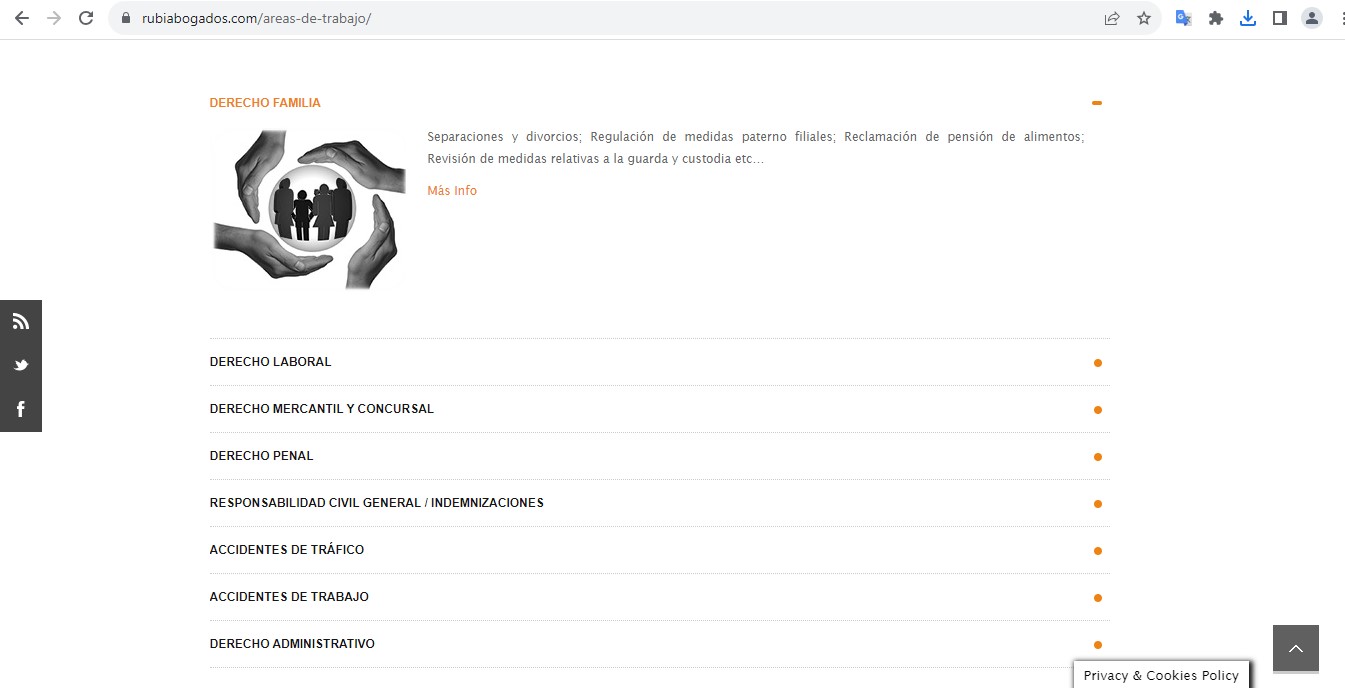Open the browser extensions puzzle icon
Image resolution: width=1345 pixels, height=688 pixels.
coord(1216,18)
